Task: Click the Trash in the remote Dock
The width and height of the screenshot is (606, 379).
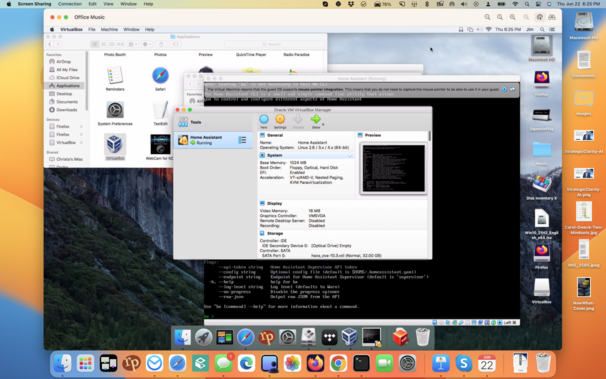Action: [x=422, y=337]
